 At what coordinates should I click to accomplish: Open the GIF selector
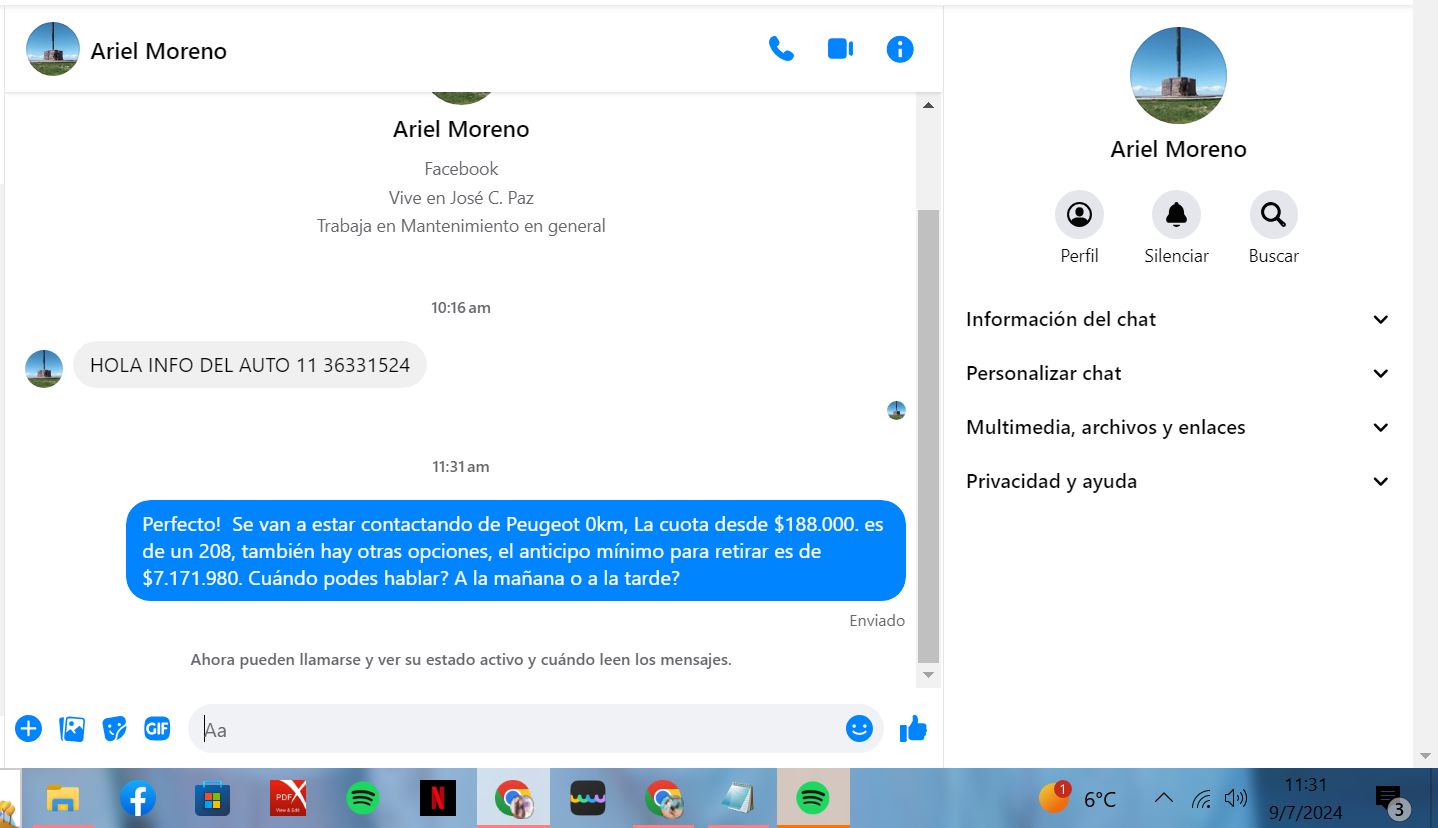click(x=158, y=729)
